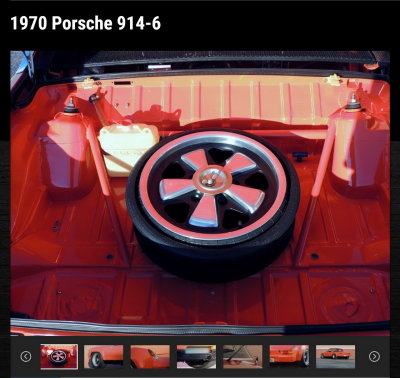Open the full car profile thumbnail
Viewport: 400px width, 378px height.
tap(335, 357)
